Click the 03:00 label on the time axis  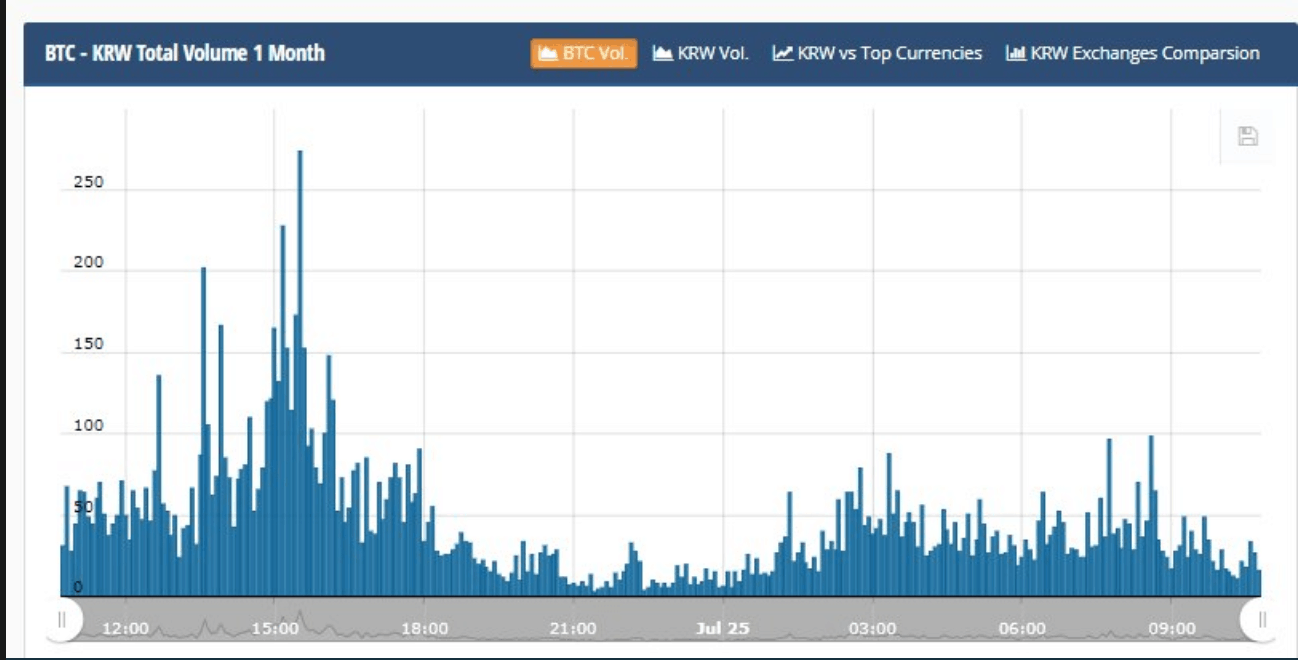(x=872, y=629)
